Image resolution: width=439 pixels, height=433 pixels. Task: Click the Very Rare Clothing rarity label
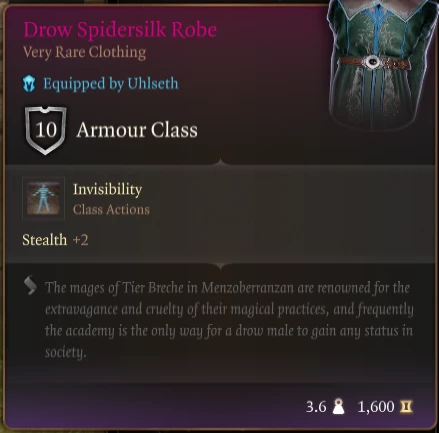(x=84, y=52)
